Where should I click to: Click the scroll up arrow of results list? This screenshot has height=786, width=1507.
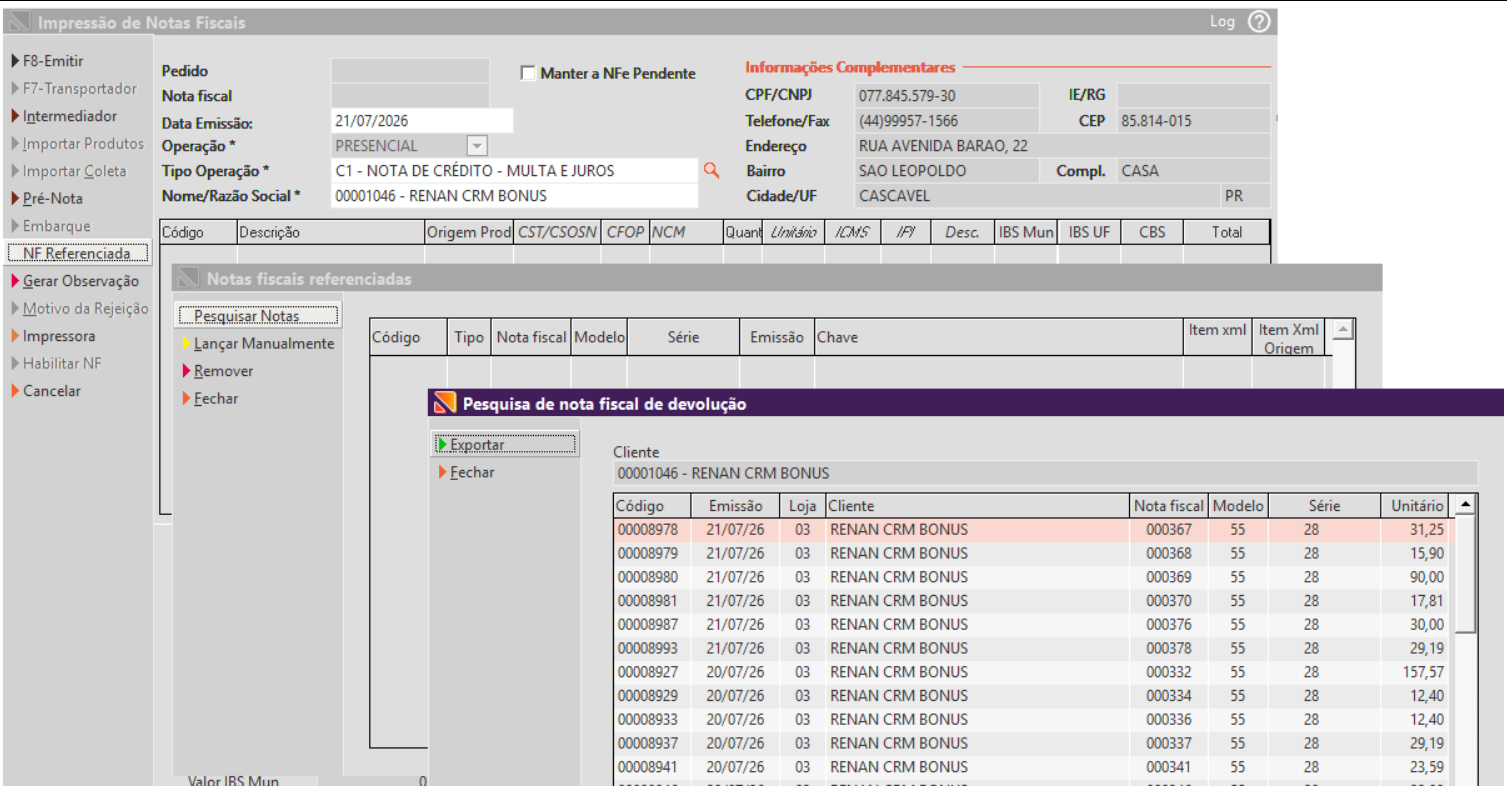click(1465, 504)
